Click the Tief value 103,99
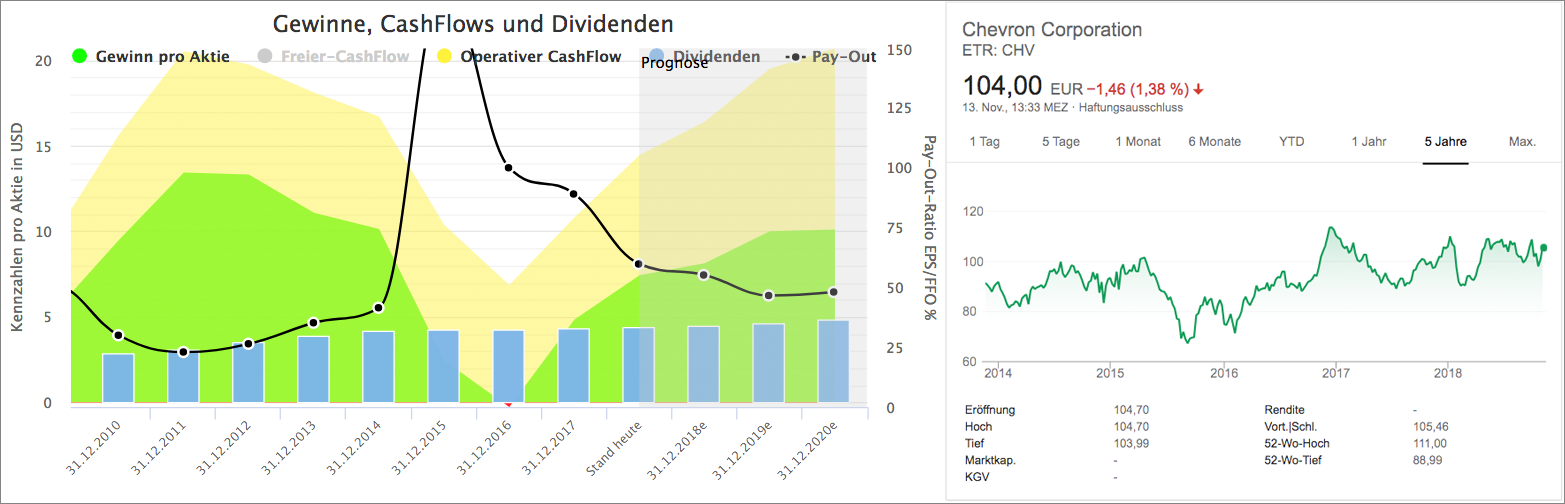Image resolution: width=1565 pixels, height=504 pixels. tap(1130, 444)
